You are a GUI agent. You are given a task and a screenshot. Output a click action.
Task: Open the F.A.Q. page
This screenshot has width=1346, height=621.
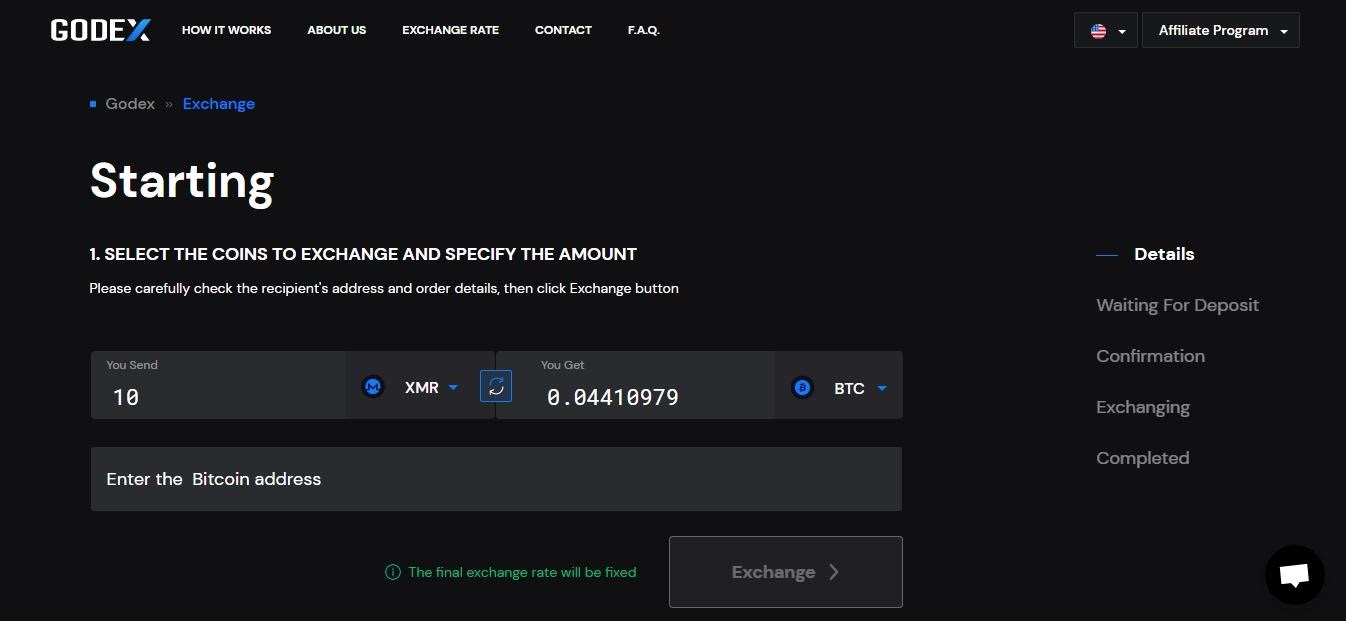coord(644,30)
